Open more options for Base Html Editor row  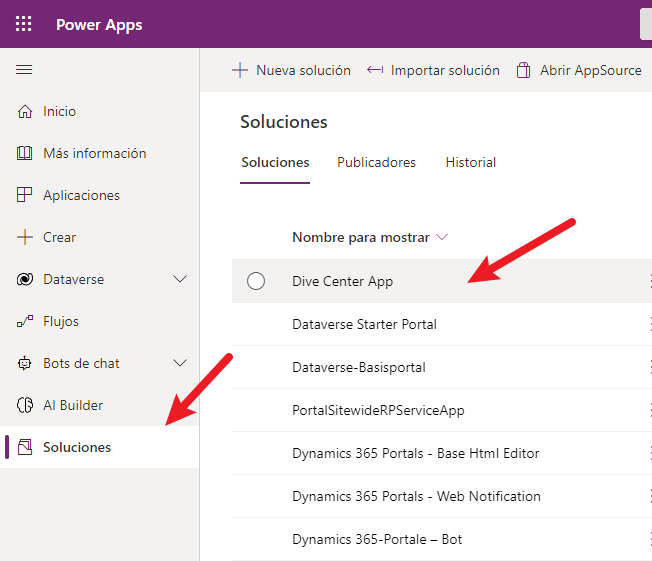pos(650,453)
